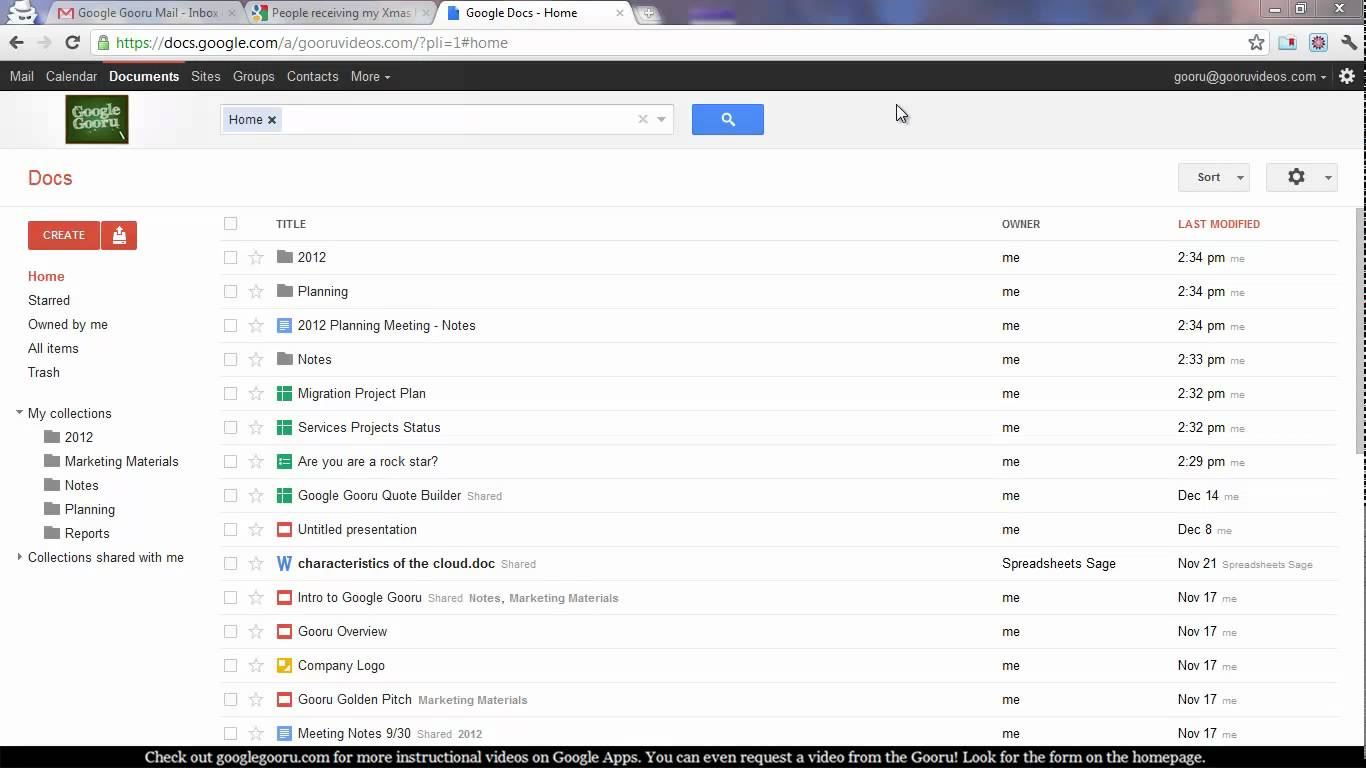Image resolution: width=1366 pixels, height=768 pixels.
Task: Check the box for Planning folder
Action: [x=231, y=291]
